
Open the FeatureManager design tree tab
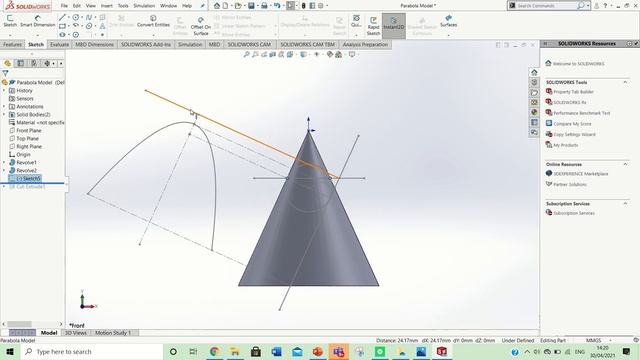pos(7,63)
